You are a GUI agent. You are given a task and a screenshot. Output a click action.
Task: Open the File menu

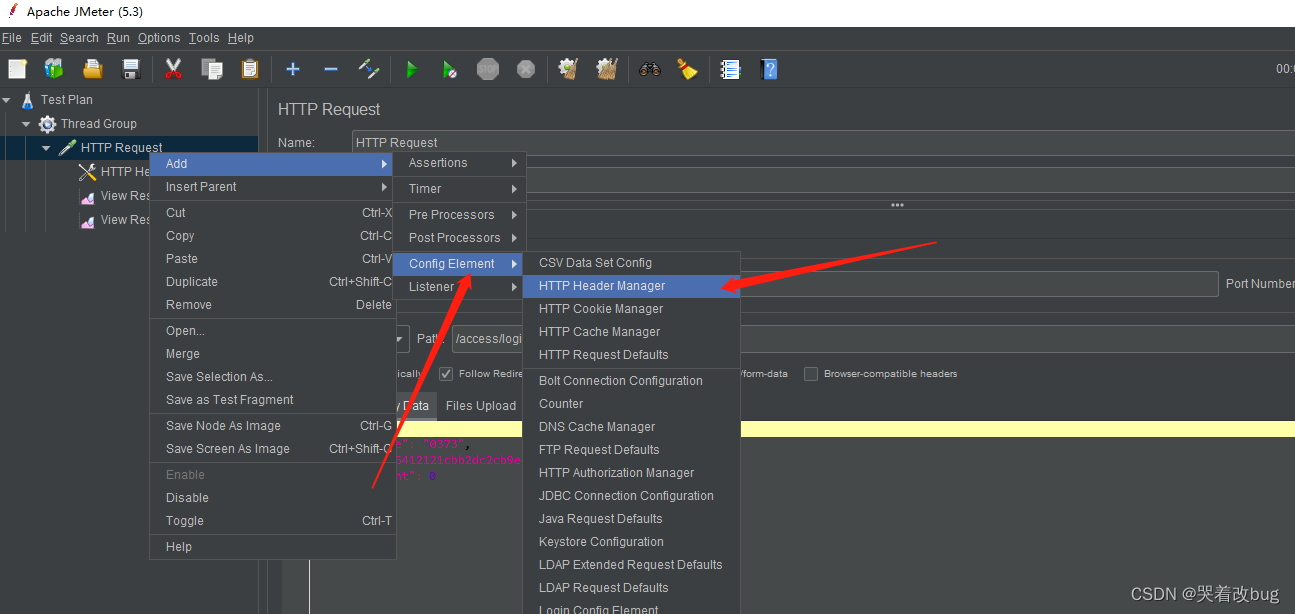(x=12, y=38)
